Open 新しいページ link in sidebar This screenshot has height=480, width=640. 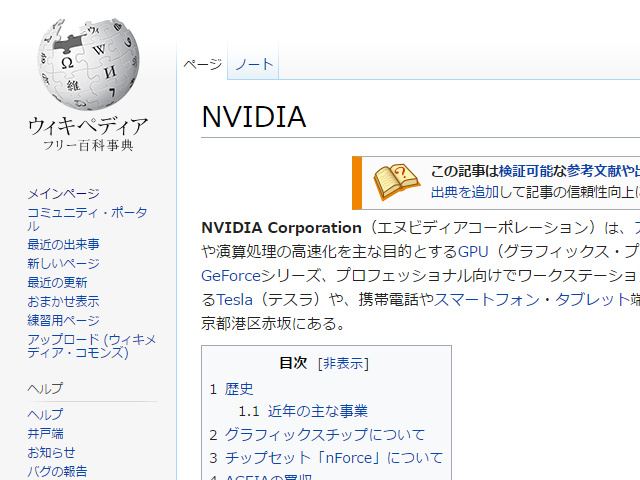63,264
